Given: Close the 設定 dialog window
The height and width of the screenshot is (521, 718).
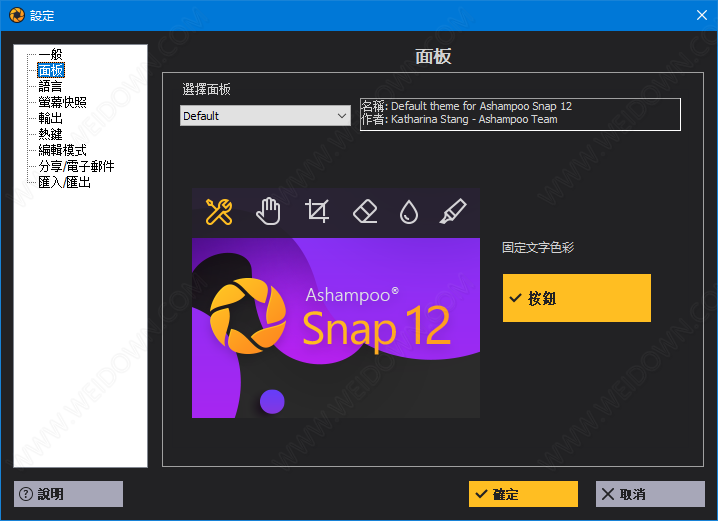Looking at the screenshot, I should tap(702, 15).
